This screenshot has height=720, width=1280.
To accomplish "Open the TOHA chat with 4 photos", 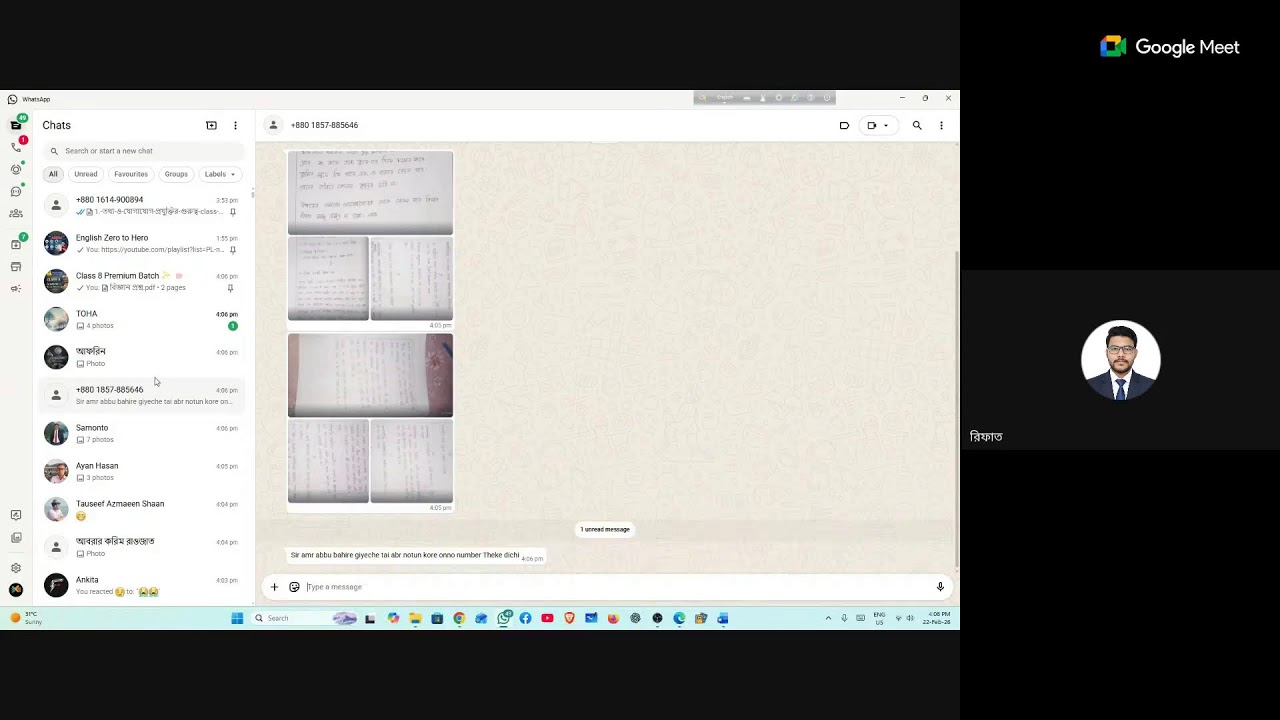I will click(x=143, y=319).
